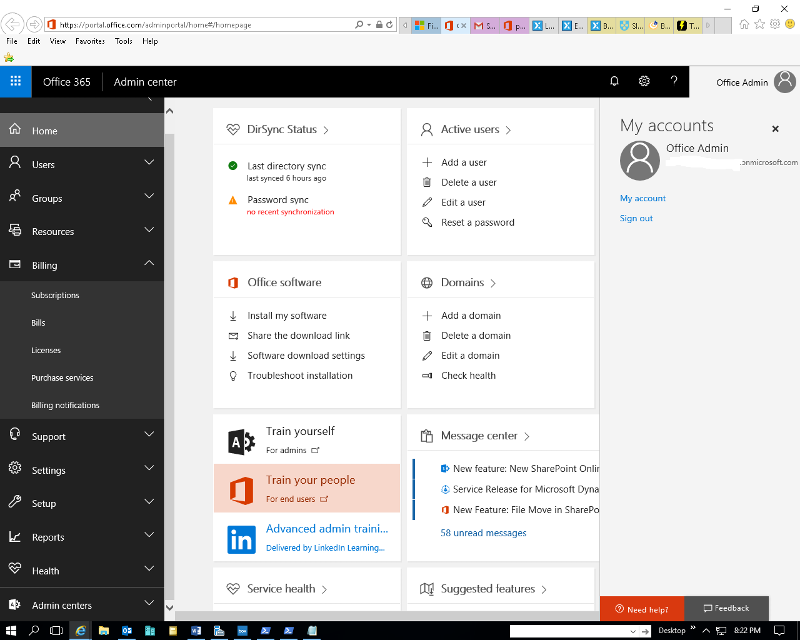This screenshot has height=640, width=800.
Task: Open Licenses under Billing
Action: pos(46,350)
